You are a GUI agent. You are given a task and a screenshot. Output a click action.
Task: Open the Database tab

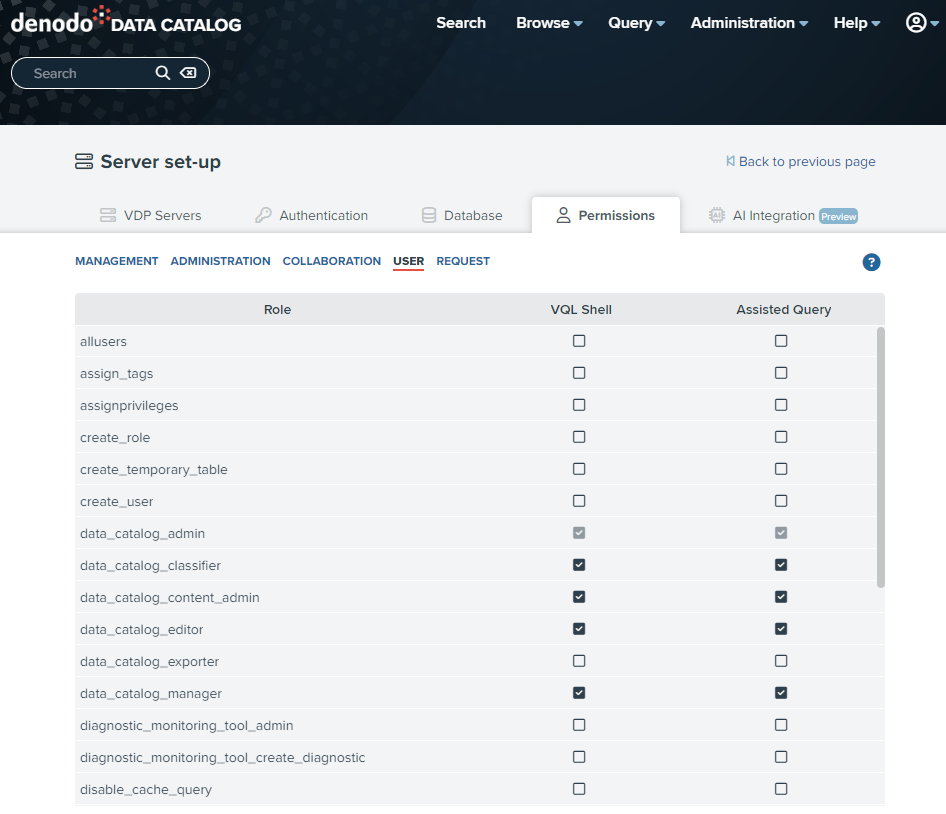tap(461, 215)
